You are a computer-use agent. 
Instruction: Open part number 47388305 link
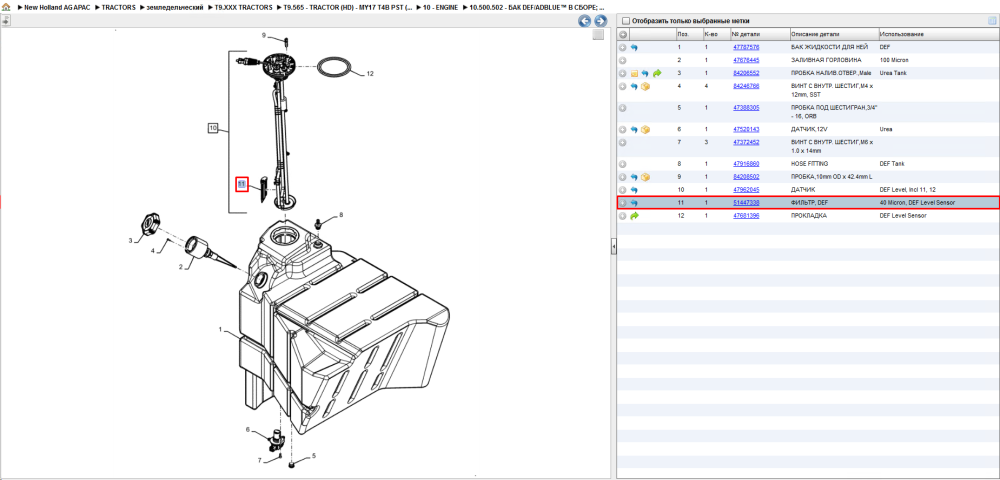[x=746, y=108]
